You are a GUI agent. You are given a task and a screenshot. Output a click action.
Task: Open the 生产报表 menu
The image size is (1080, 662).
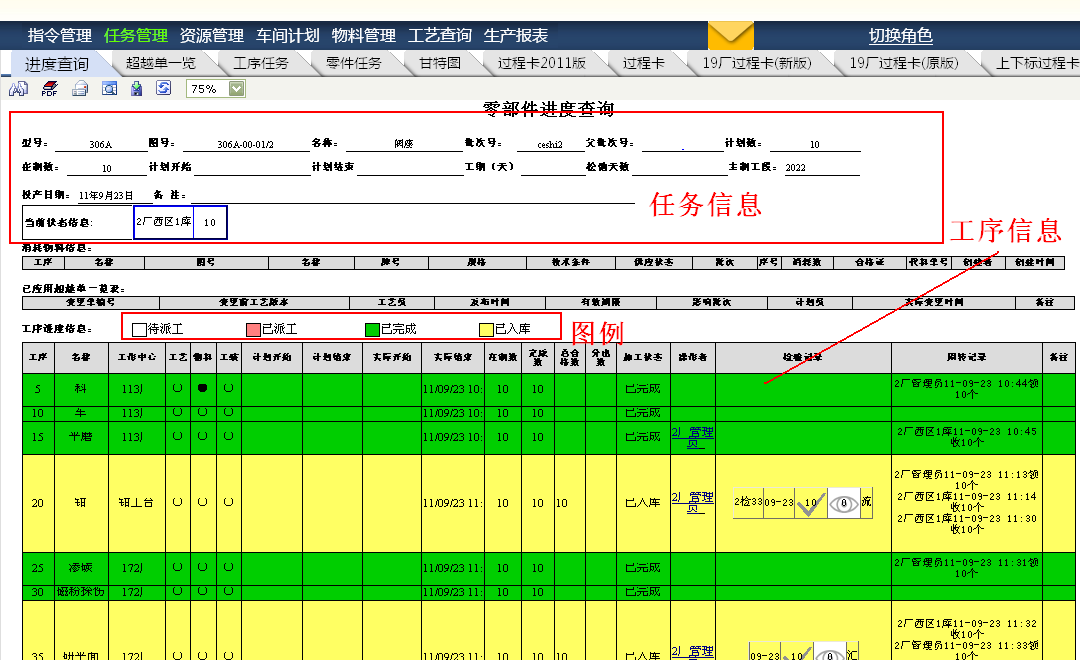click(516, 36)
